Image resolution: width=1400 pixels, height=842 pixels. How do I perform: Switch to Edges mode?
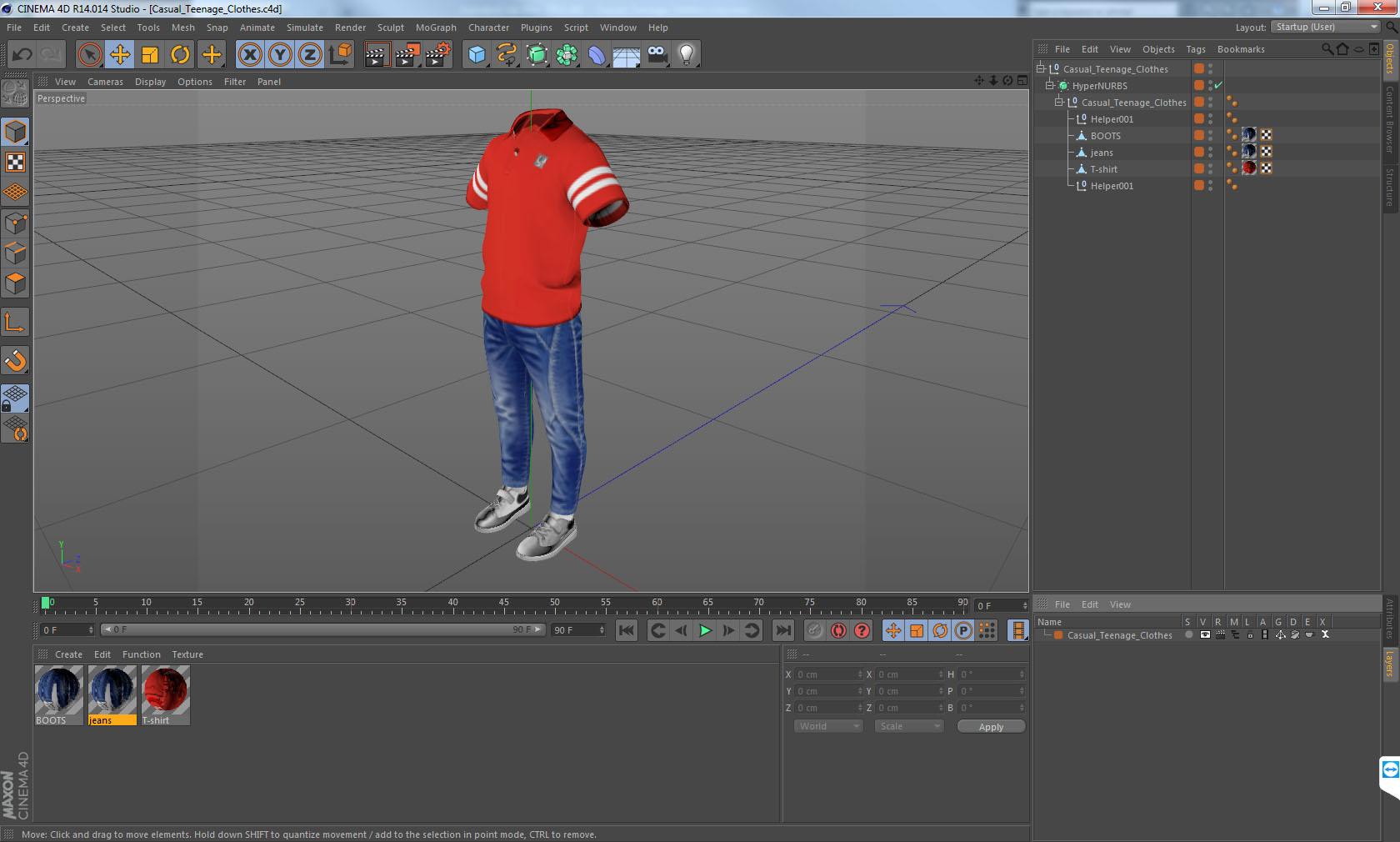(x=16, y=253)
